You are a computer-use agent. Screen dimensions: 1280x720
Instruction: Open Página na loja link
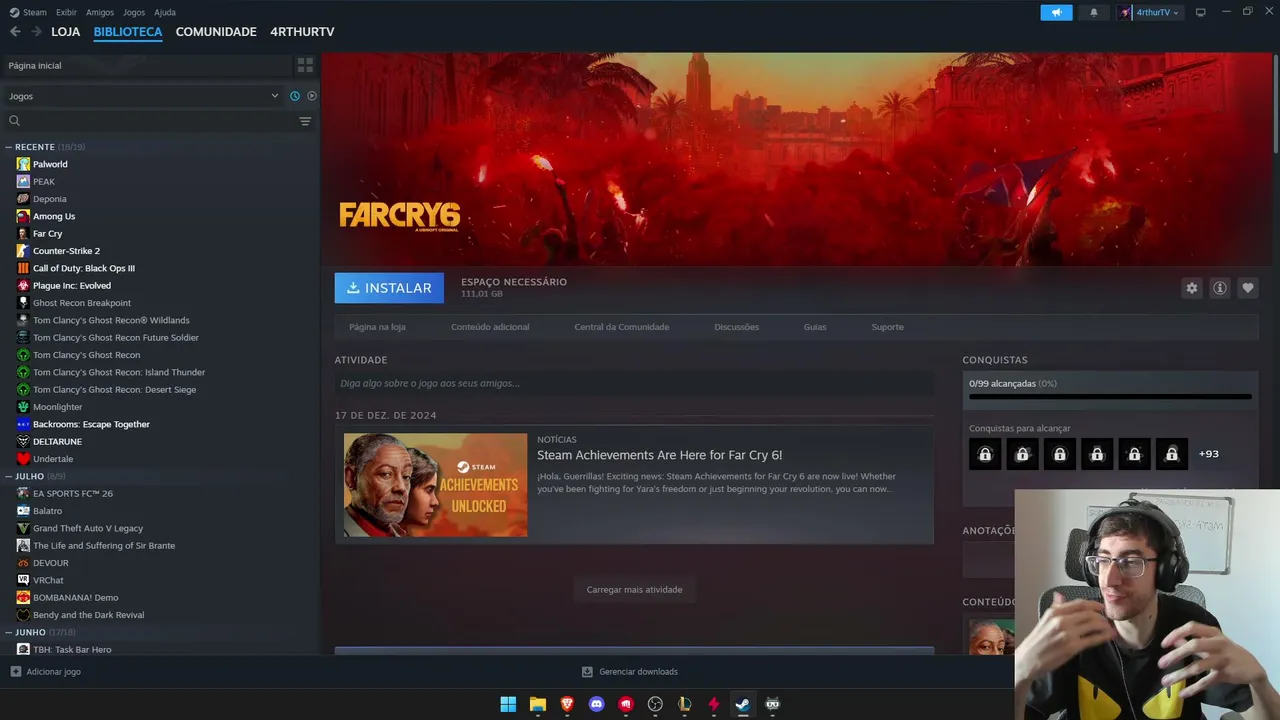tap(377, 327)
